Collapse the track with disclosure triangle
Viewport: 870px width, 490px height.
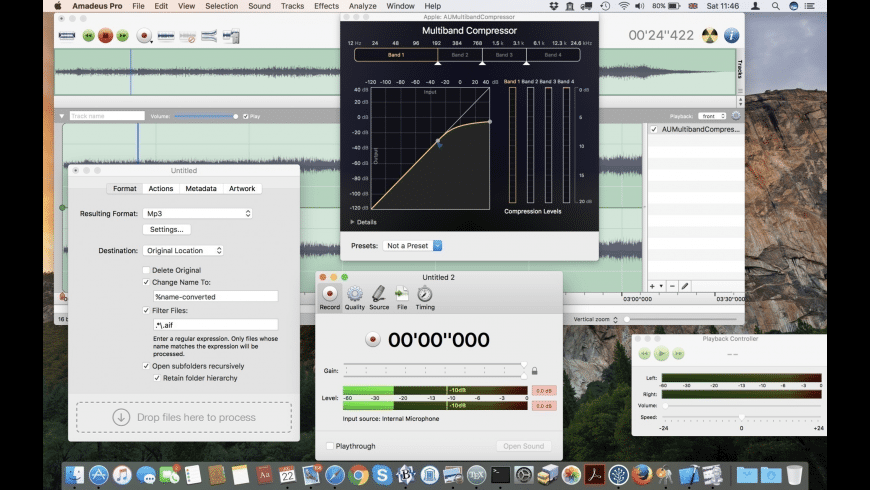(x=62, y=116)
